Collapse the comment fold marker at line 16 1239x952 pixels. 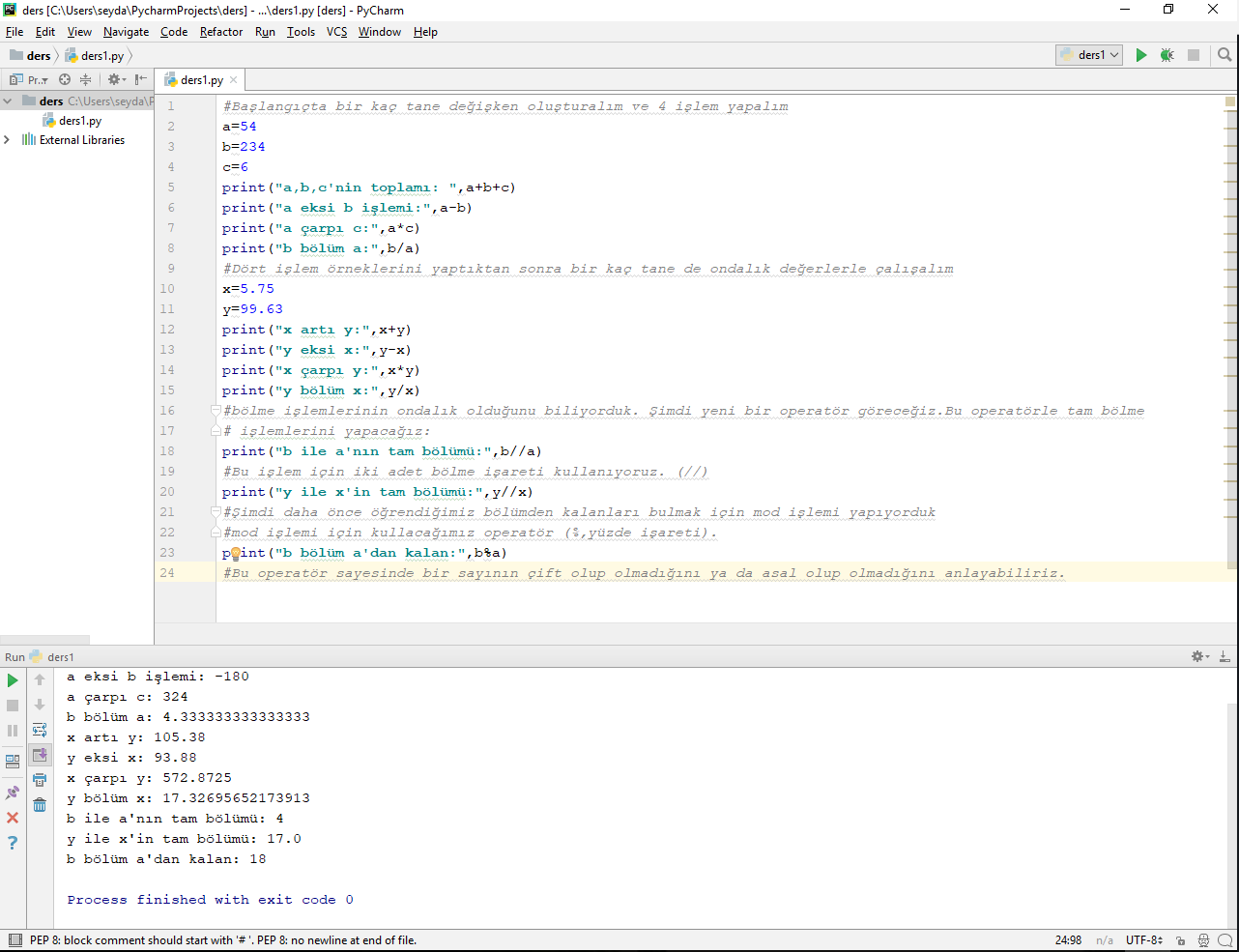(216, 411)
